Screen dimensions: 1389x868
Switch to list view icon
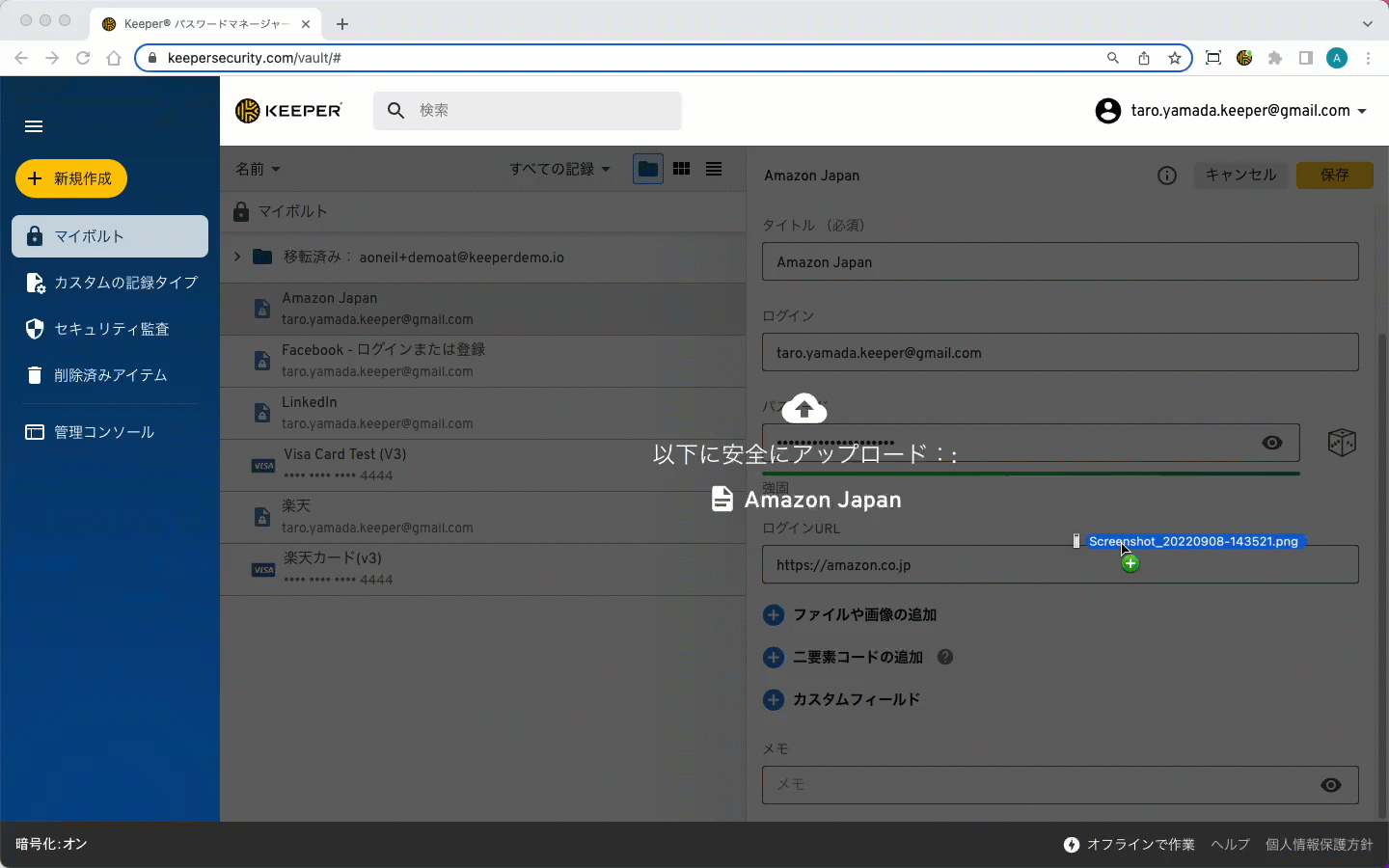714,169
